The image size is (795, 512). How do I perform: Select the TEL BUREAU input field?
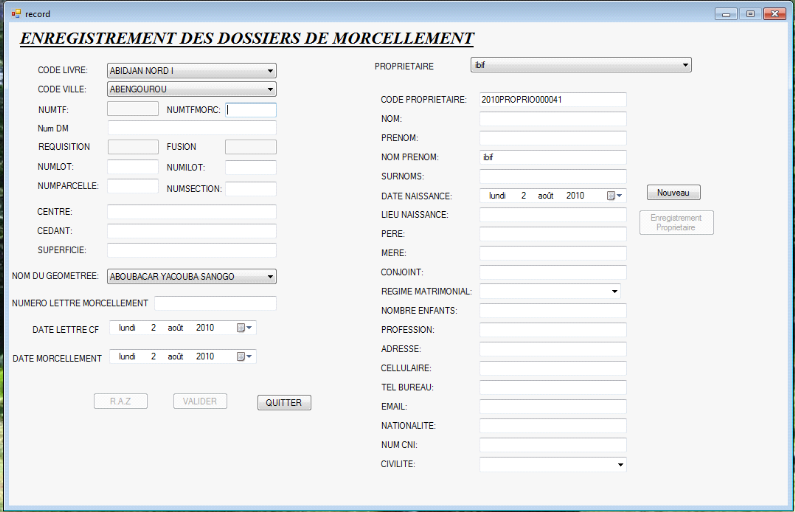point(553,387)
